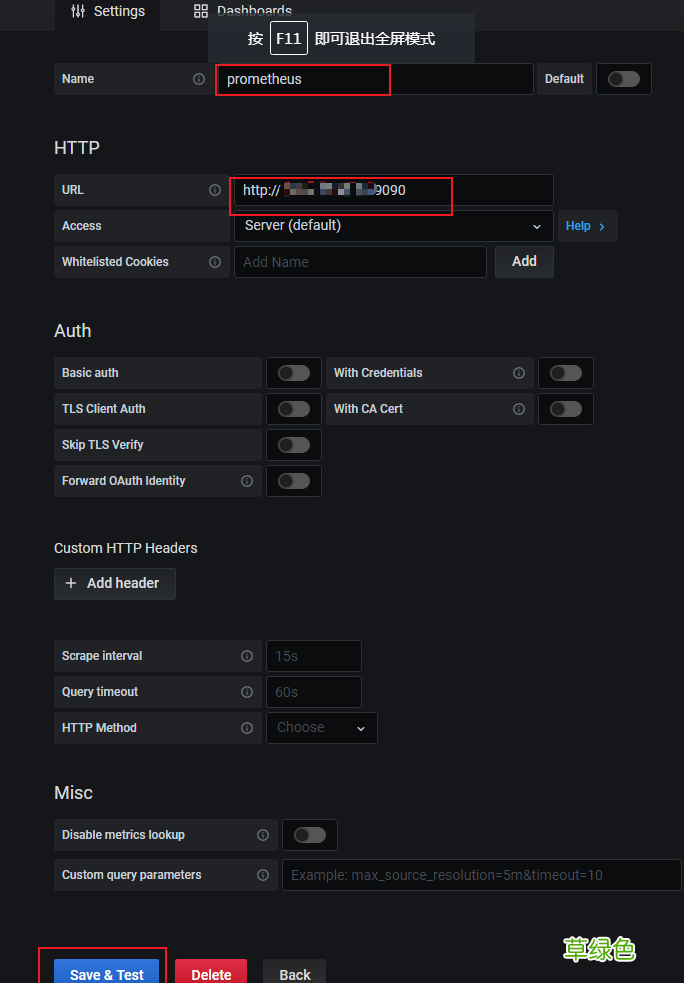Screen dimensions: 684x983
Task: Click the Whitelisted Cookies Add Name field
Action: click(x=360, y=262)
